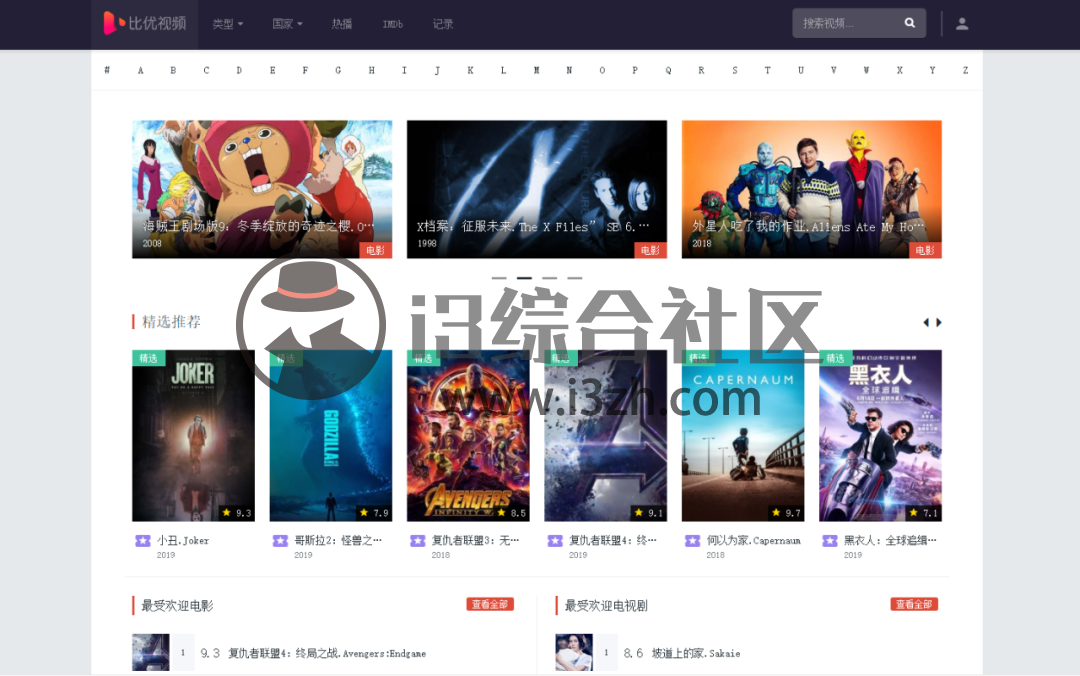This screenshot has height=676, width=1080.
Task: Filter titles by letter T
Action: tap(767, 70)
